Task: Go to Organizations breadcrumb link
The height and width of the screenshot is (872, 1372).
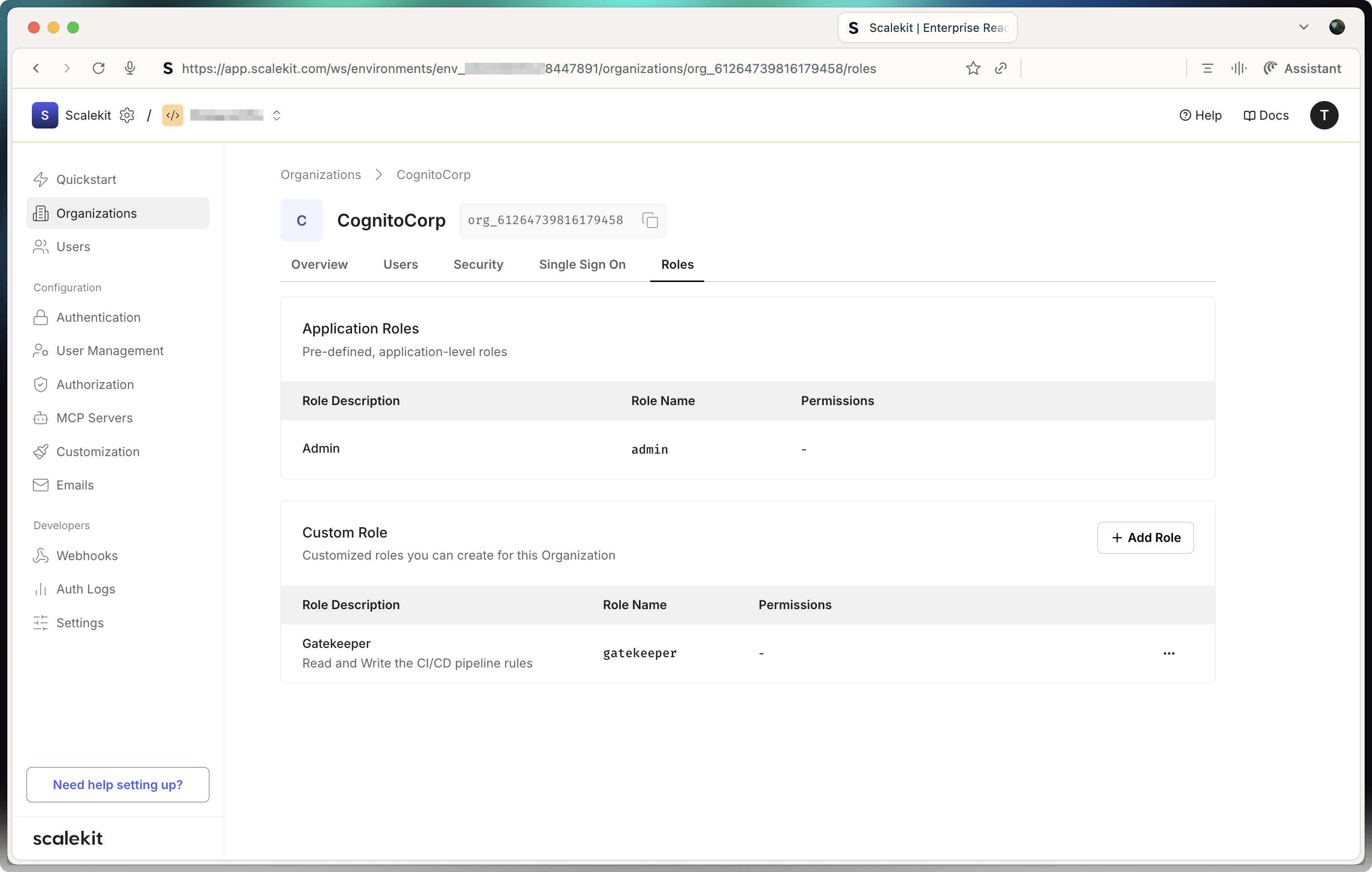Action: click(x=320, y=175)
